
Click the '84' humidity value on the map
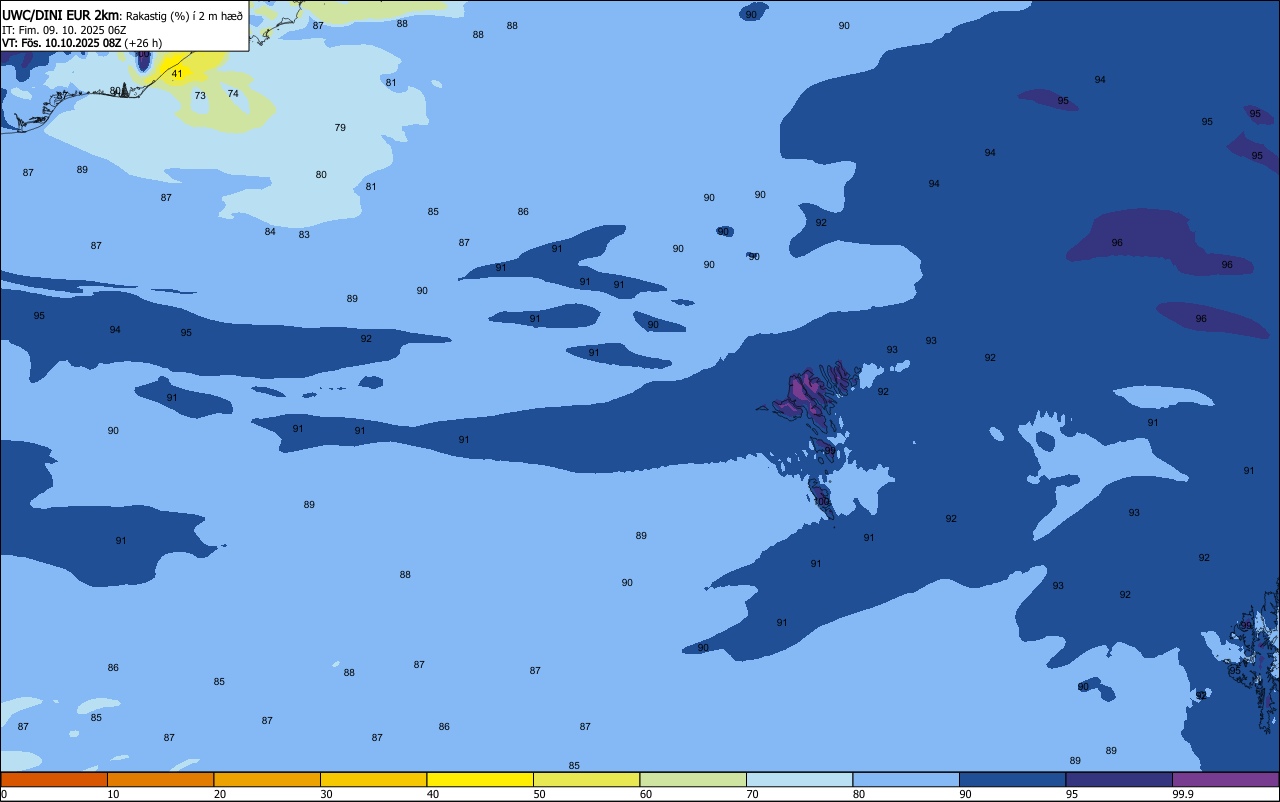270,232
